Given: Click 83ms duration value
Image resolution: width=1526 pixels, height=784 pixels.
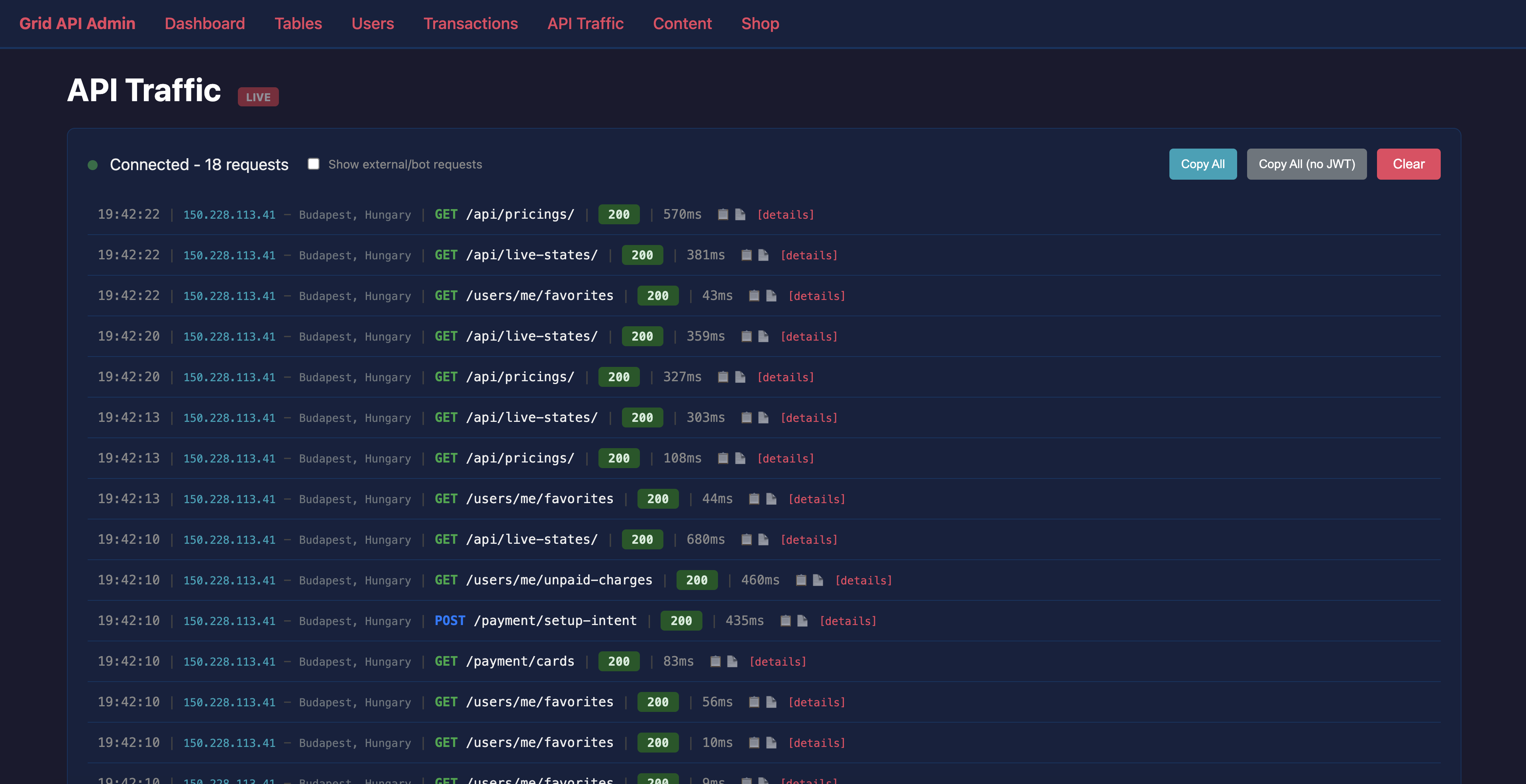Looking at the screenshot, I should (678, 661).
